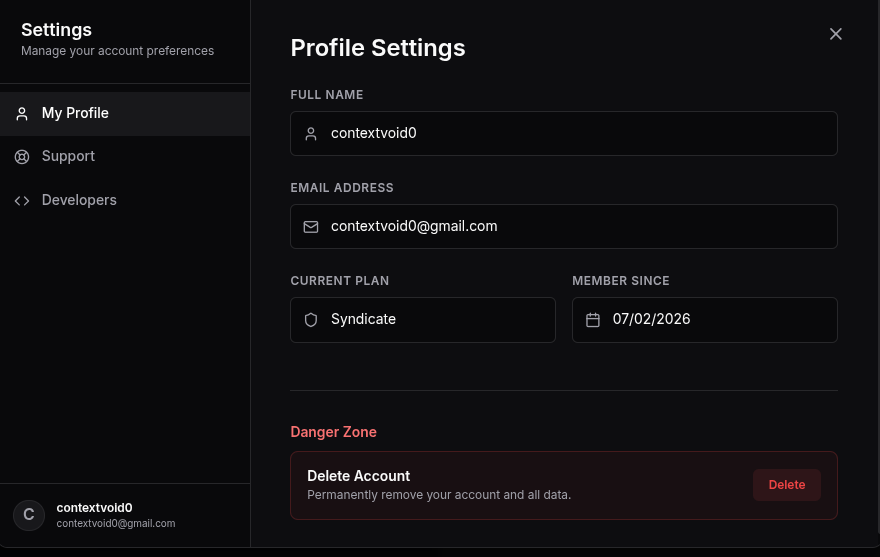The height and width of the screenshot is (557, 880).
Task: Click 'Manage your account preferences' subtitle
Action: tap(117, 51)
